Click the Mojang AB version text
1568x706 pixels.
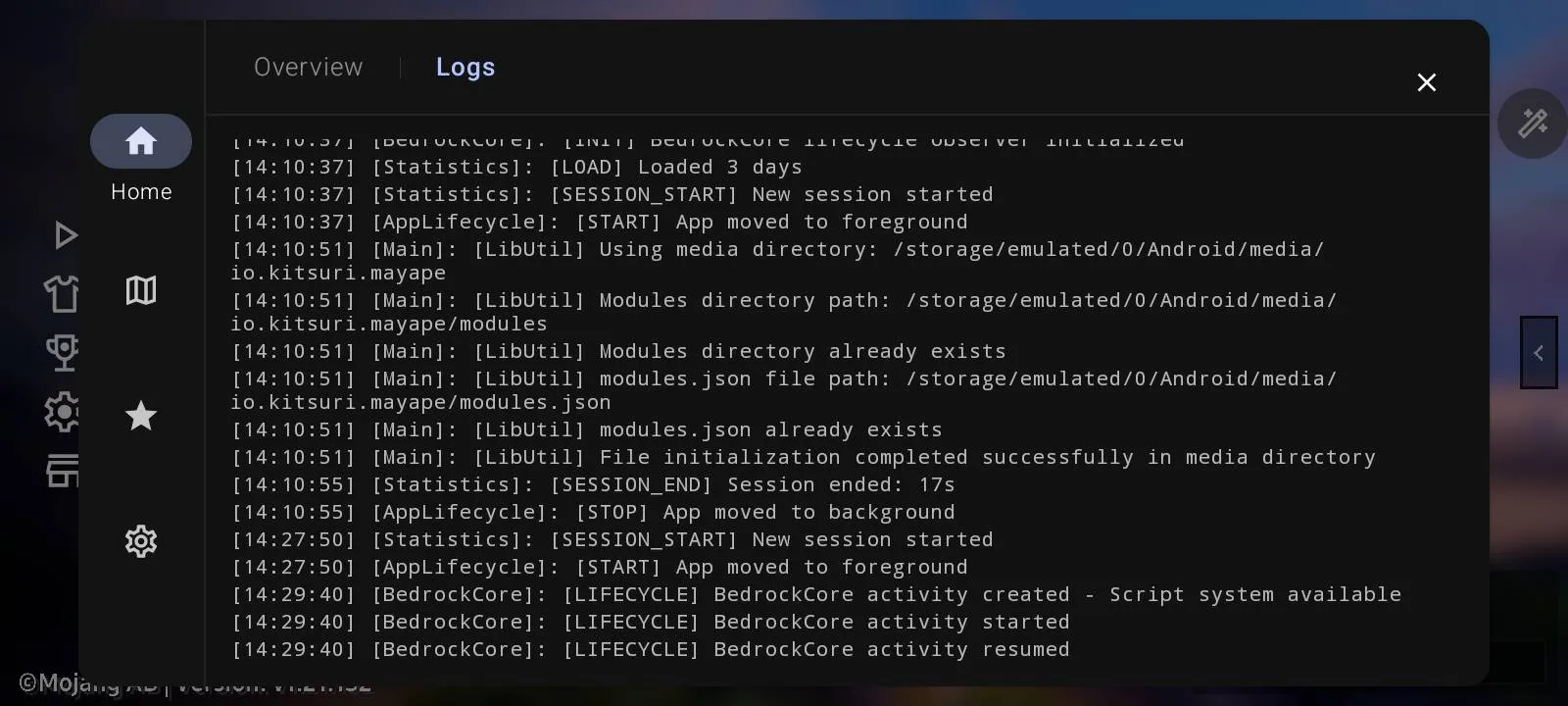click(x=196, y=684)
